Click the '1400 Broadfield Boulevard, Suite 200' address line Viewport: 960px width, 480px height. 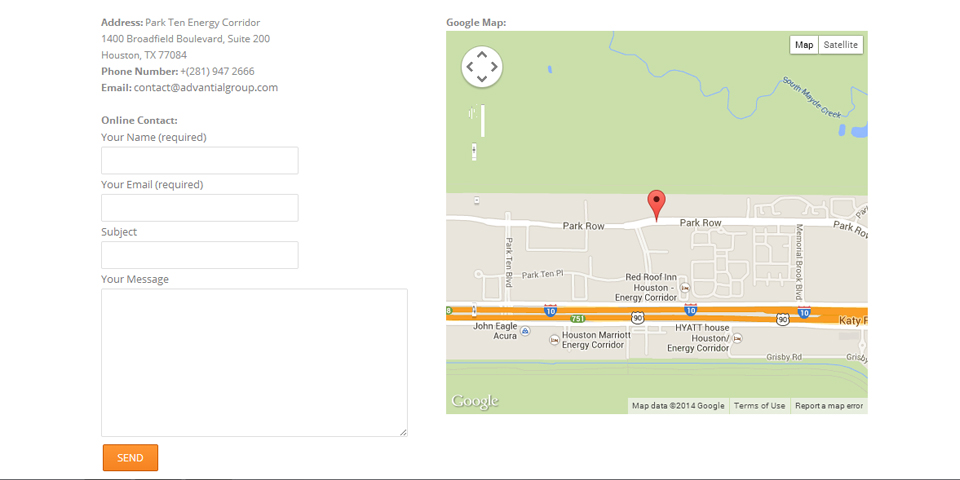click(x=186, y=39)
